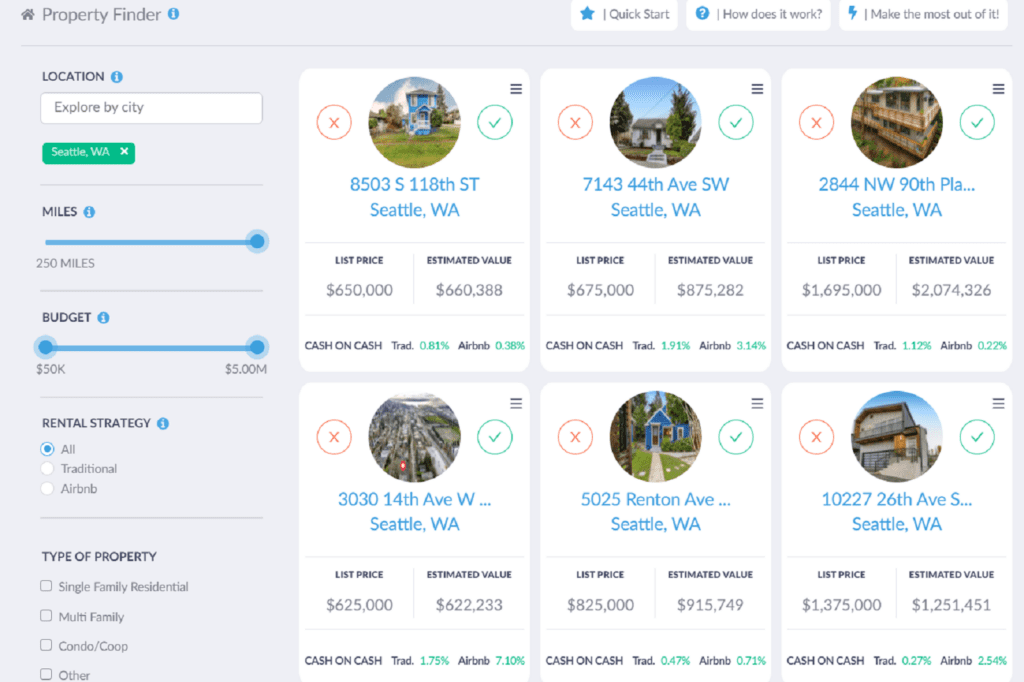Click the info icon next to Rental Strategy
The width and height of the screenshot is (1024, 682).
pyautogui.click(x=163, y=424)
